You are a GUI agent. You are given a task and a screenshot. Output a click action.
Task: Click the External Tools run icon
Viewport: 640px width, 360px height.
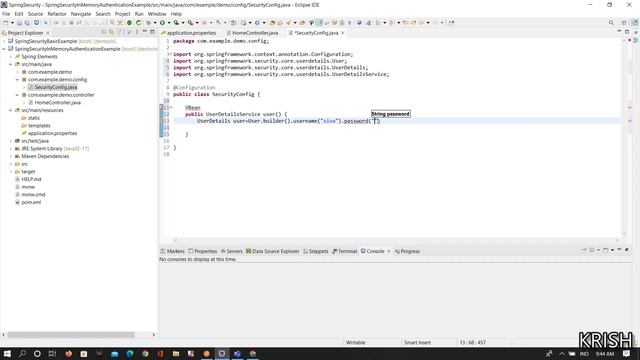tap(190, 23)
